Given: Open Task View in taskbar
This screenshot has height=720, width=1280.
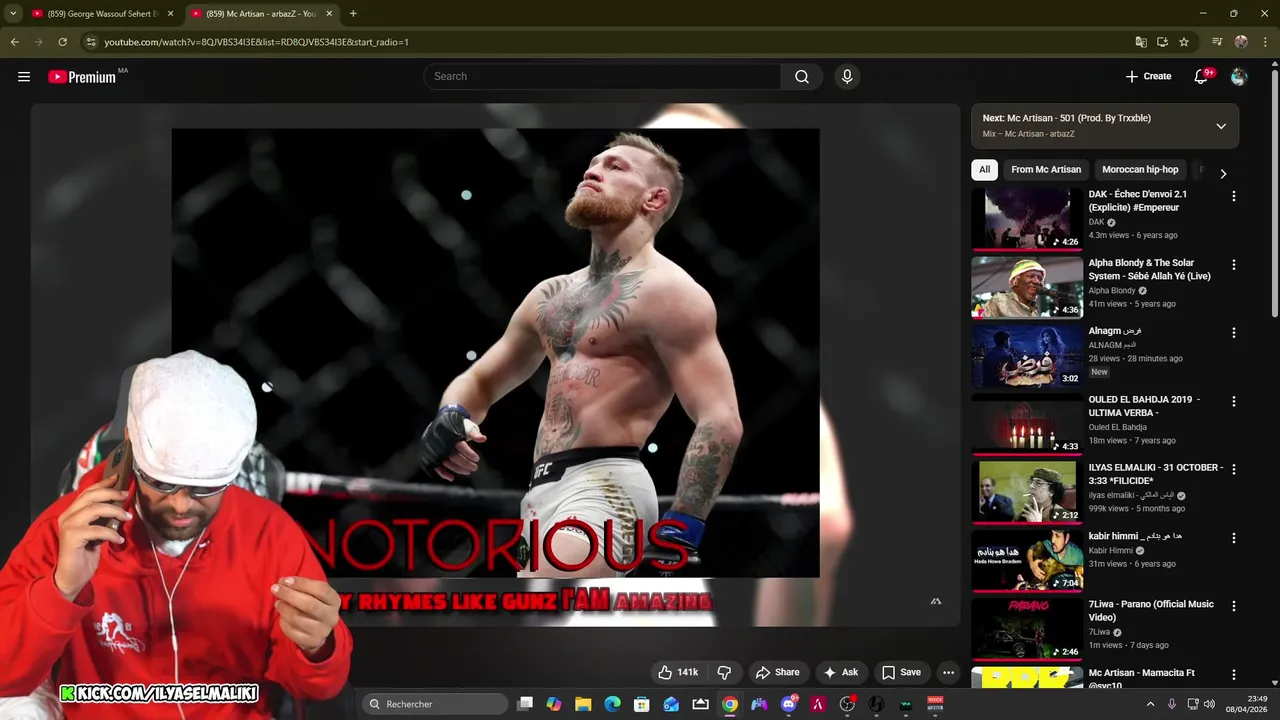Looking at the screenshot, I should tap(525, 704).
